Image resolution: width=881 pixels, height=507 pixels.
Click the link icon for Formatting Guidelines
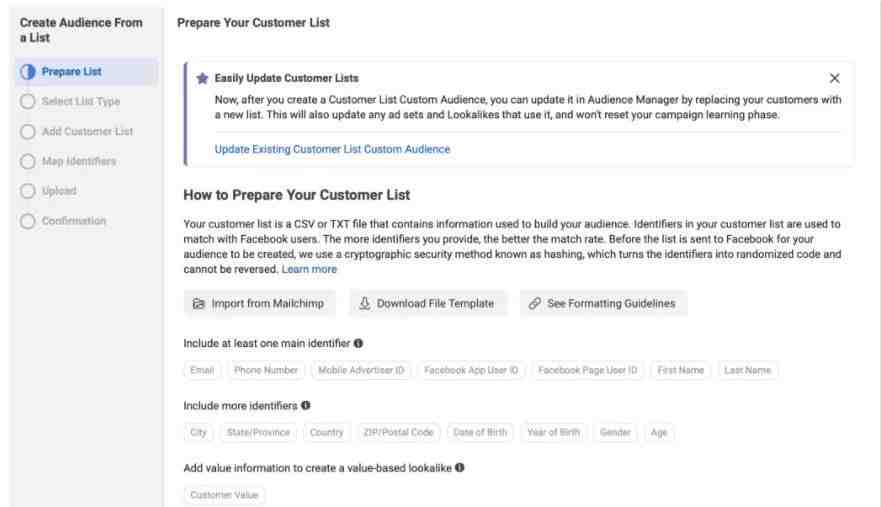click(536, 304)
